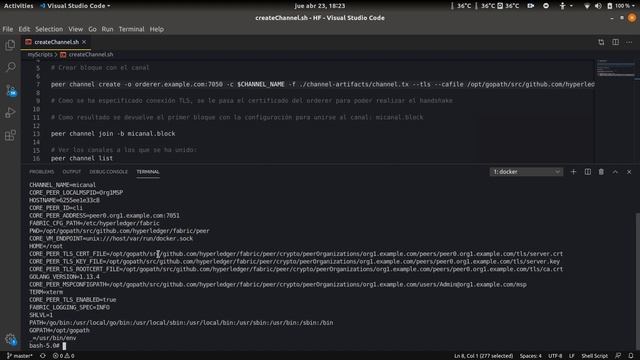Click the screen recording indicator icon
This screenshot has height=360, width=640.
(531, 6)
